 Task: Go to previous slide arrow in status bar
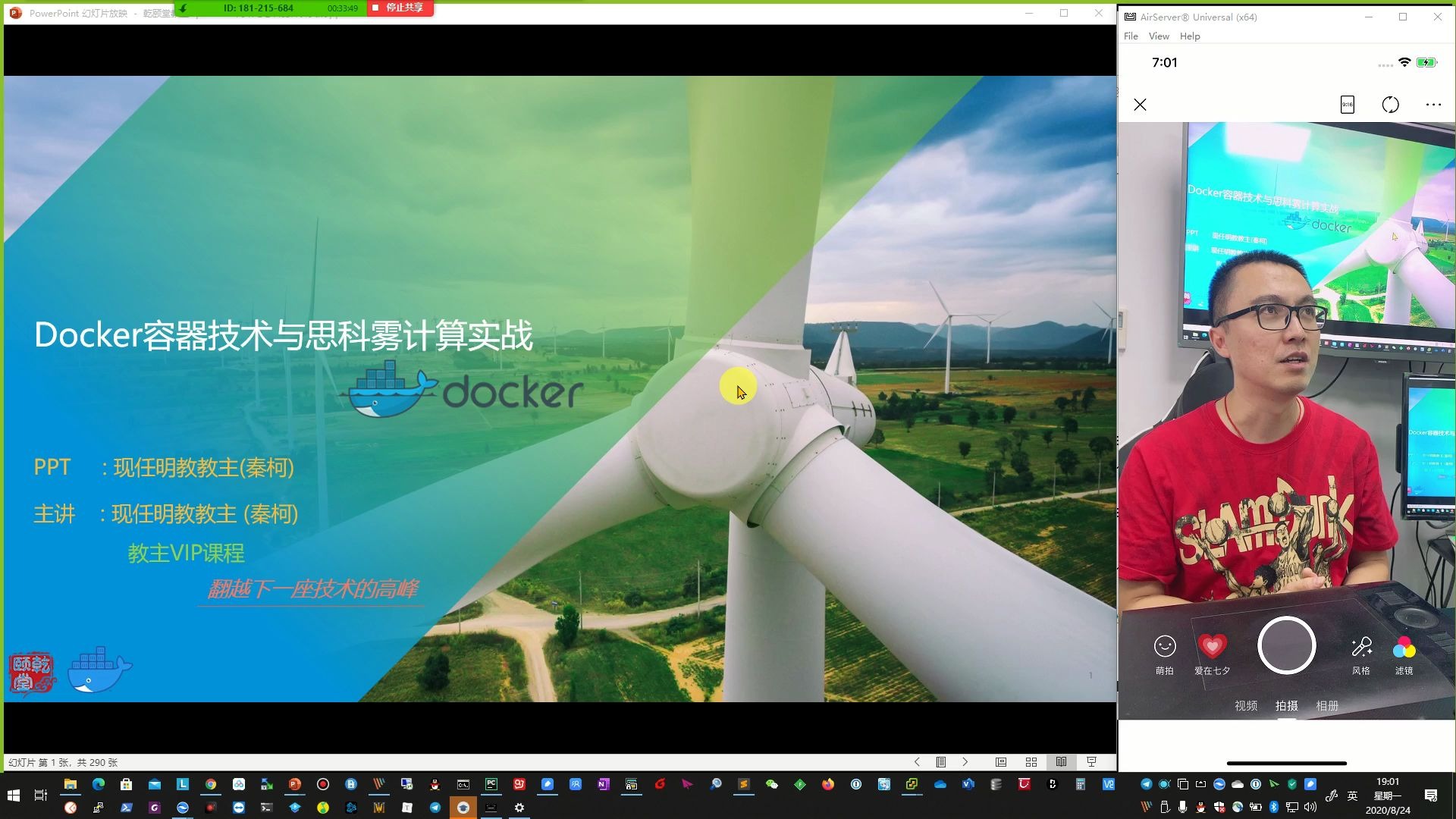point(917,762)
